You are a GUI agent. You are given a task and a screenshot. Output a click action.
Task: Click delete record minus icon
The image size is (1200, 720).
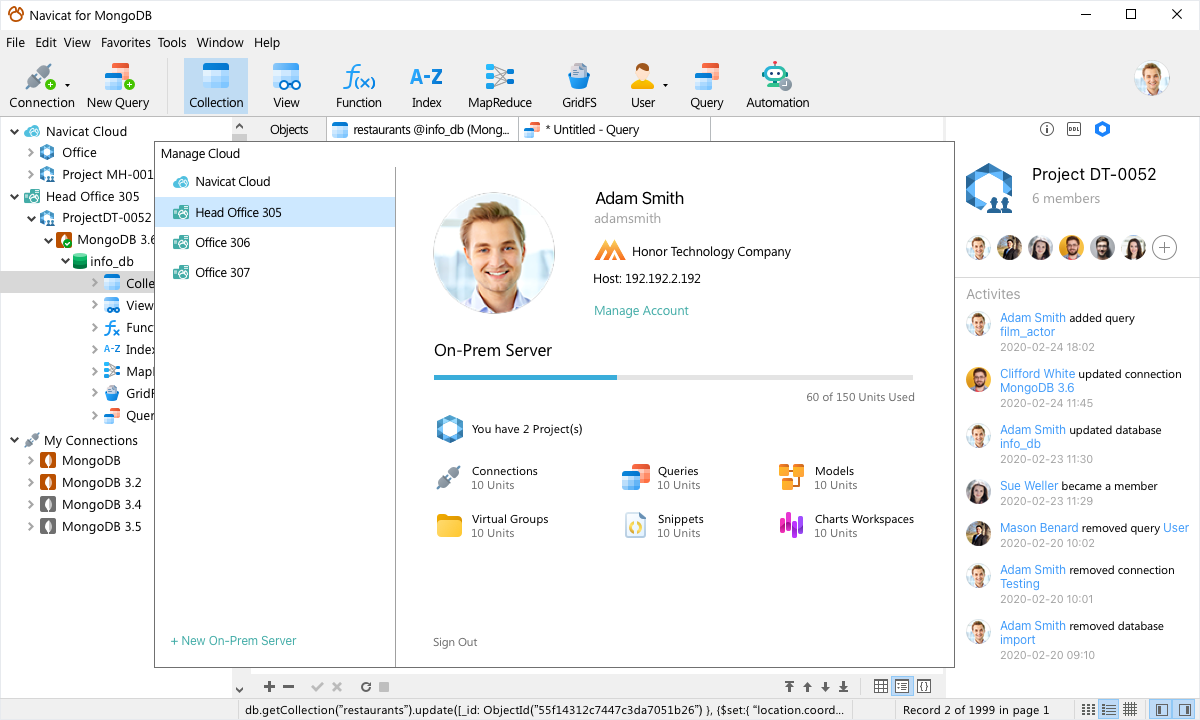tap(288, 687)
